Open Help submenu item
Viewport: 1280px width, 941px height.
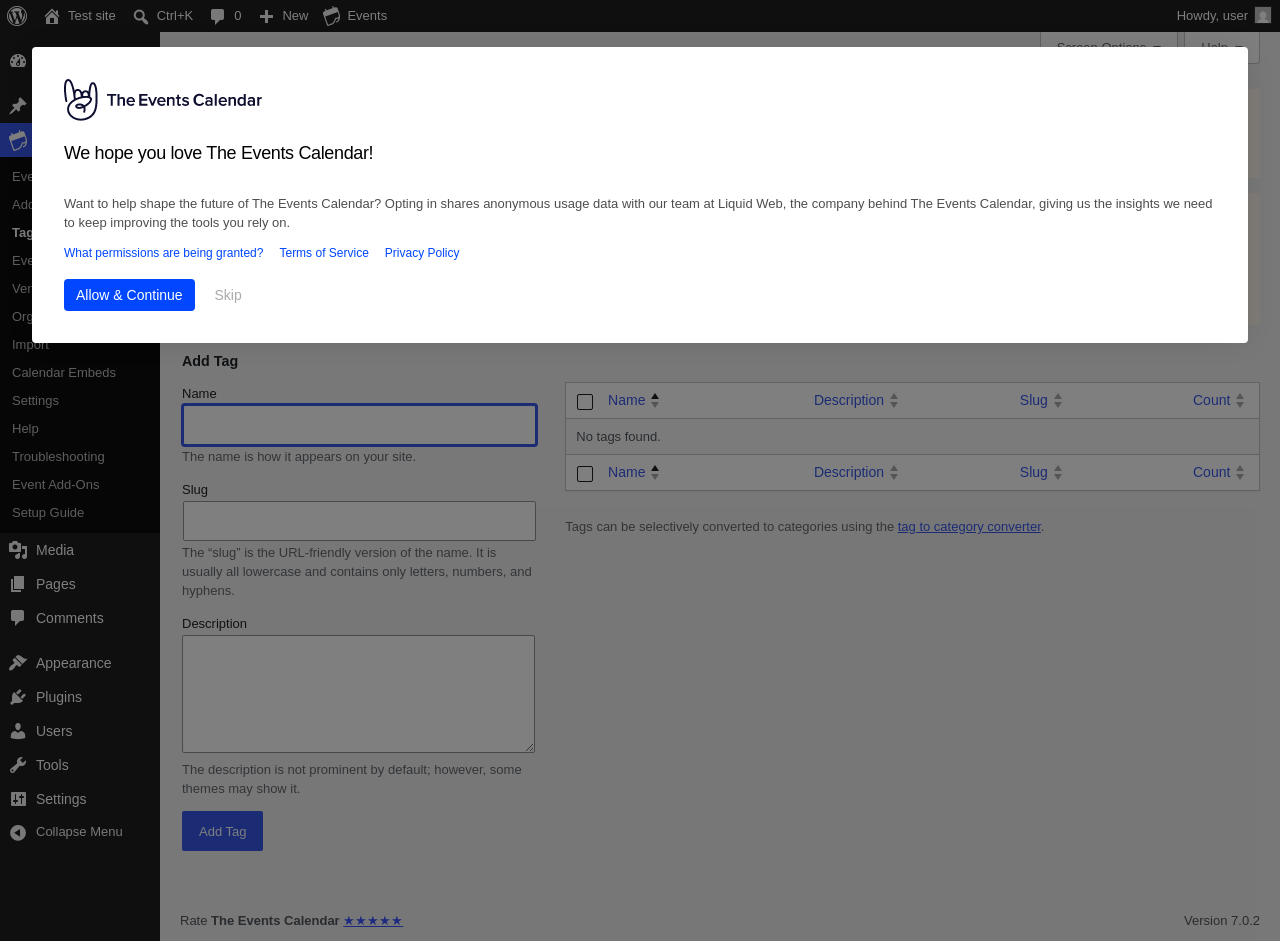point(25,429)
